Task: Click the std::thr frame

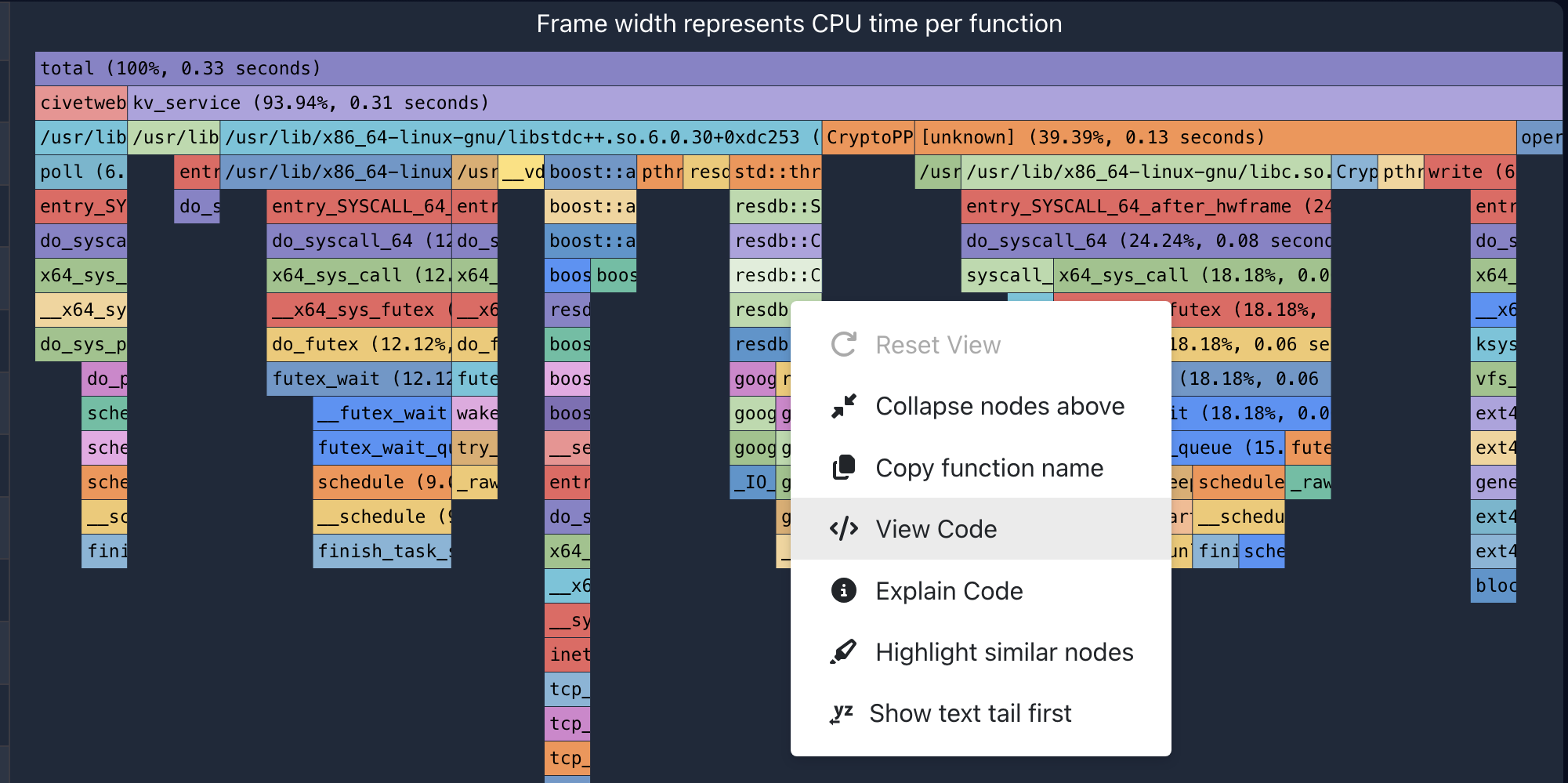Action: 776,172
